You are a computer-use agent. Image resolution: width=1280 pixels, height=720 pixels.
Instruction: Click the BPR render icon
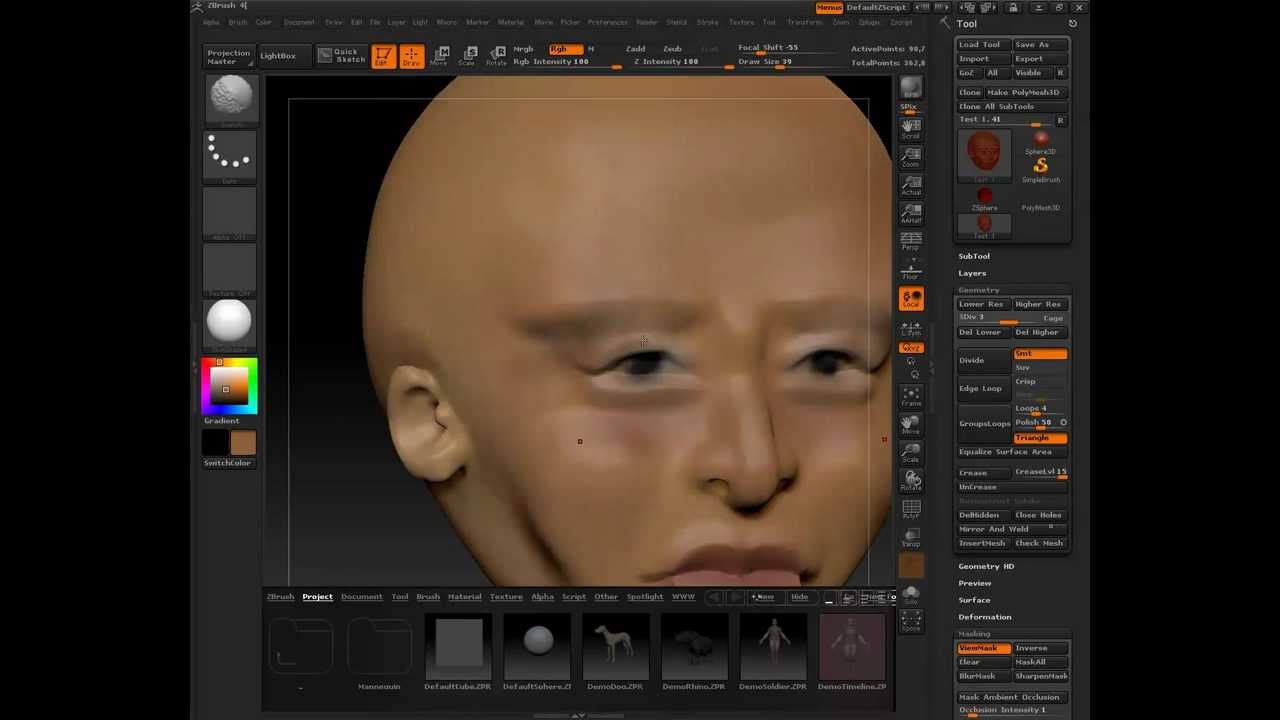911,90
